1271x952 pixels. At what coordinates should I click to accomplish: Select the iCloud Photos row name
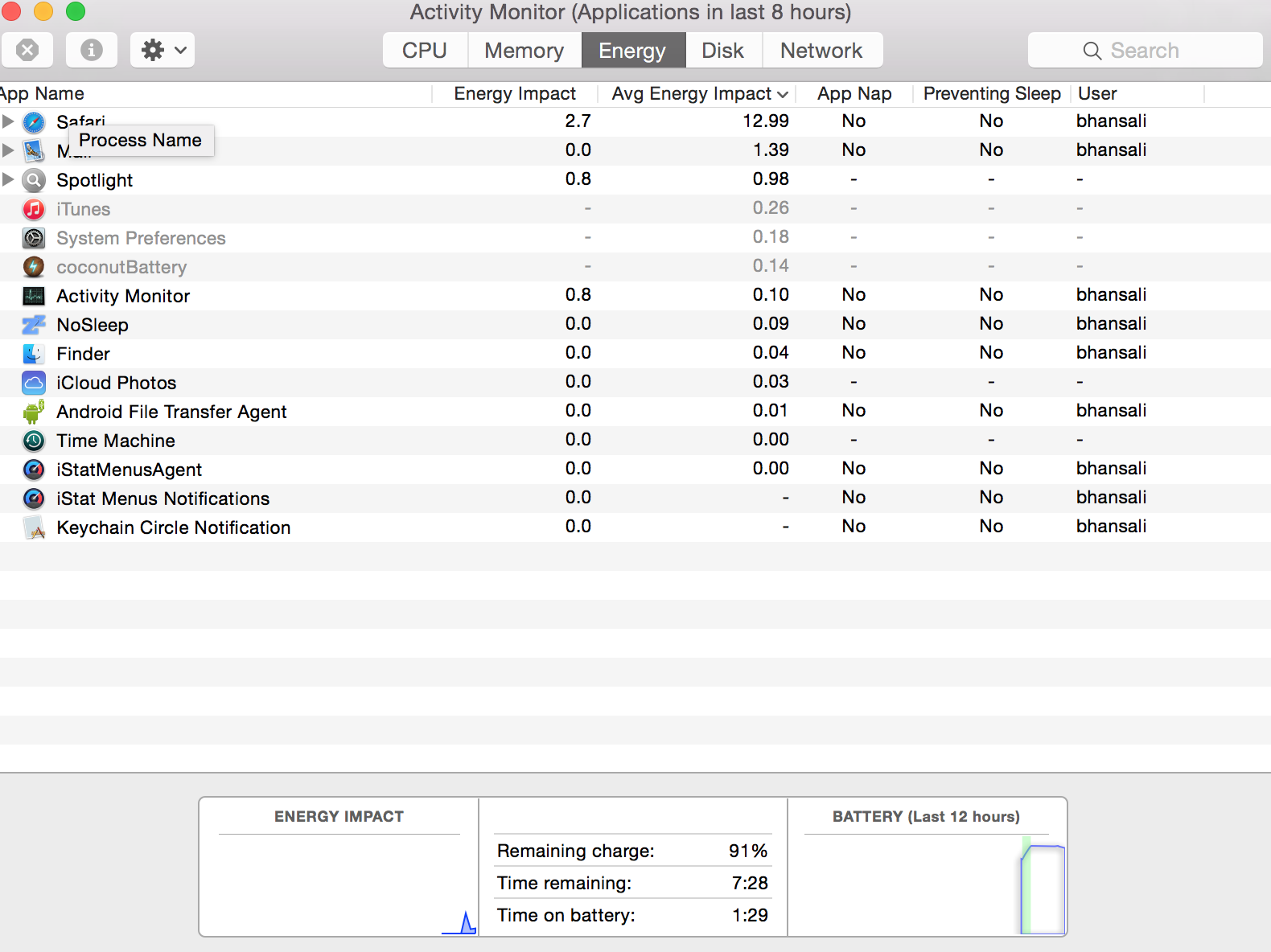click(x=117, y=383)
